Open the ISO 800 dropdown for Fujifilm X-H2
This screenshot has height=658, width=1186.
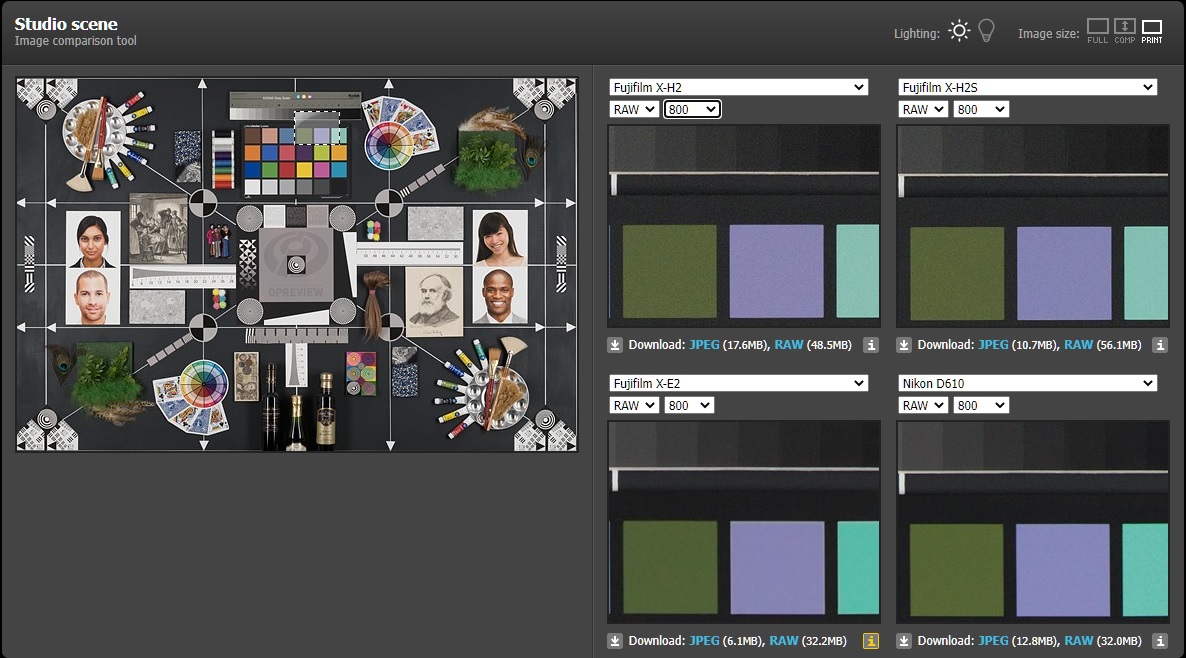coord(692,110)
